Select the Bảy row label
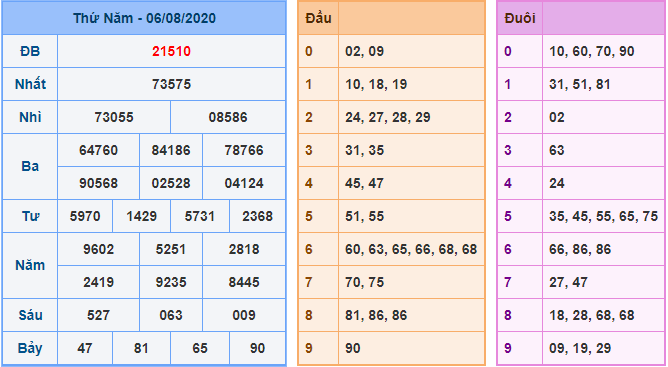668x367 pixels. click(30, 348)
